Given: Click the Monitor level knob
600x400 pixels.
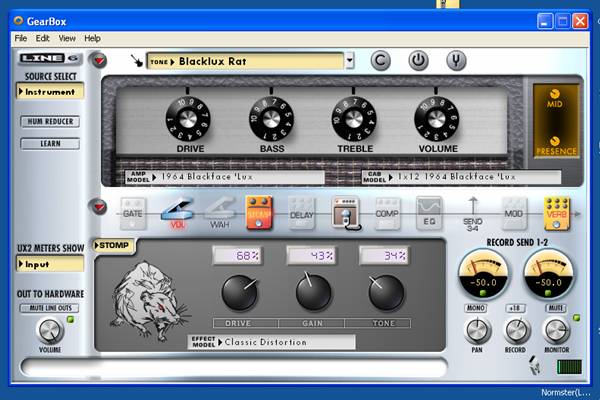Looking at the screenshot, I should [557, 331].
